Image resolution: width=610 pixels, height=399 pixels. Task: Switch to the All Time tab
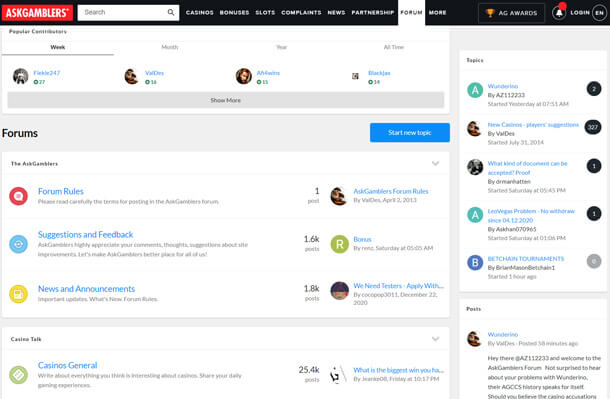(x=394, y=47)
